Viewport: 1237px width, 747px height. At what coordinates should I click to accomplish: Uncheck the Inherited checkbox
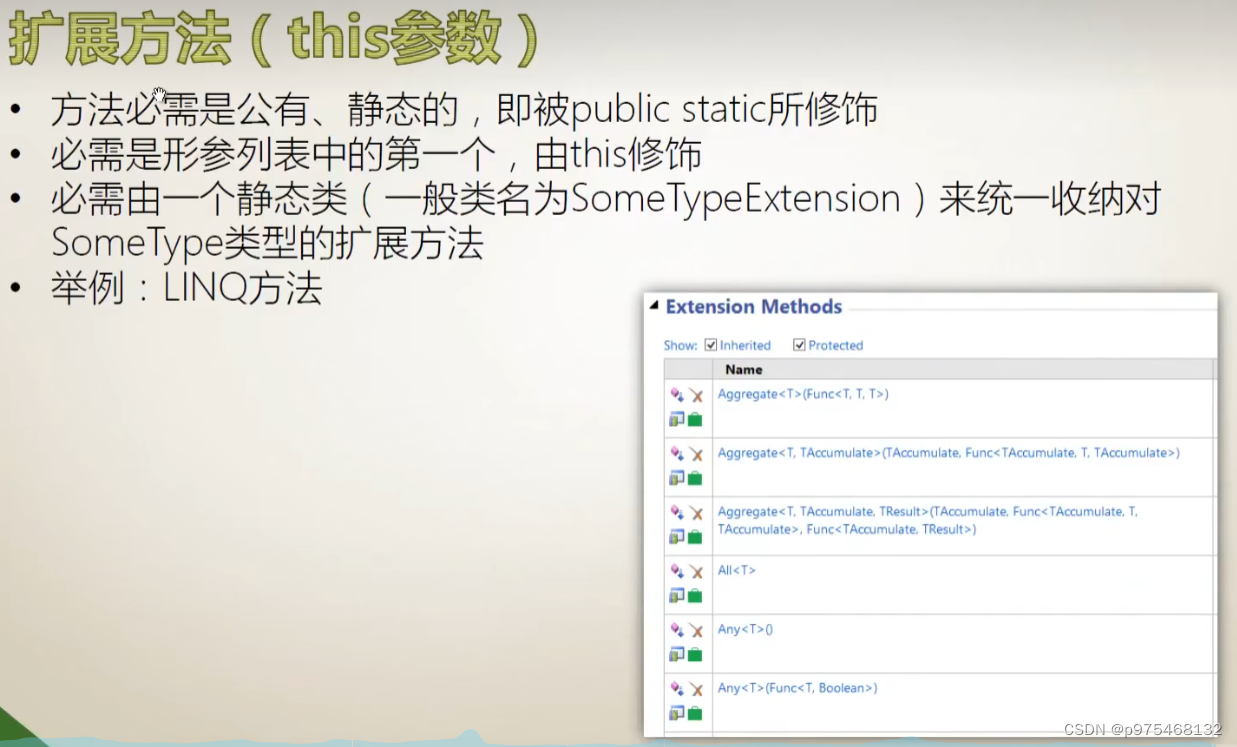(x=711, y=345)
